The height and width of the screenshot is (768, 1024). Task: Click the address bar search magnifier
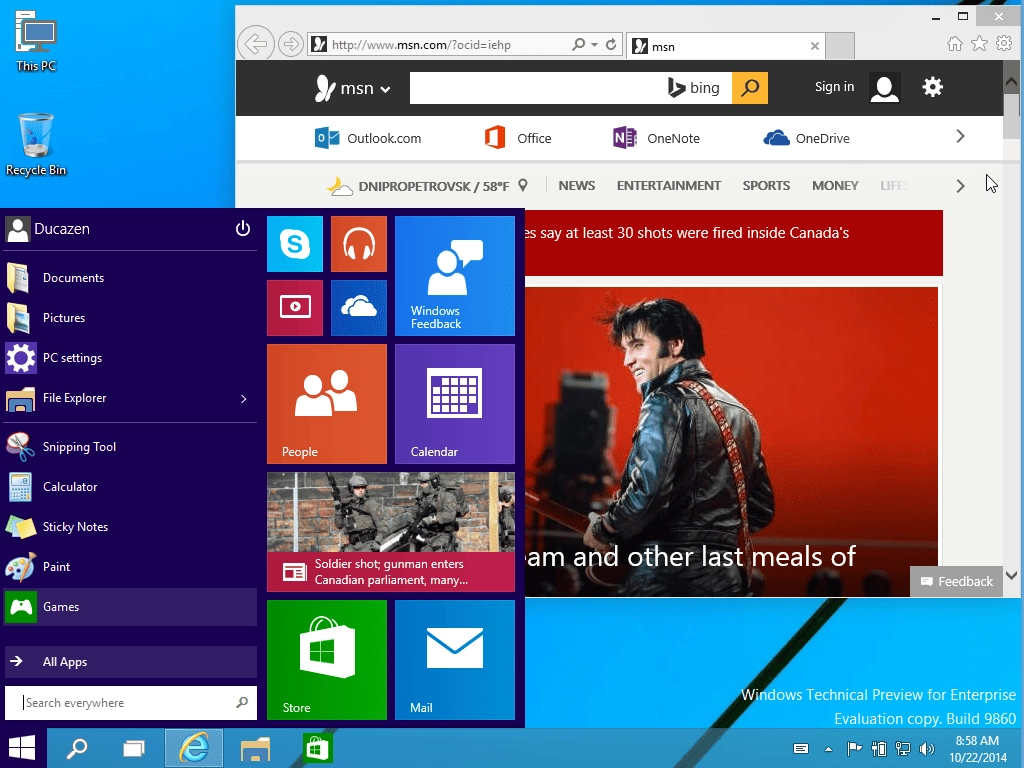pos(578,44)
